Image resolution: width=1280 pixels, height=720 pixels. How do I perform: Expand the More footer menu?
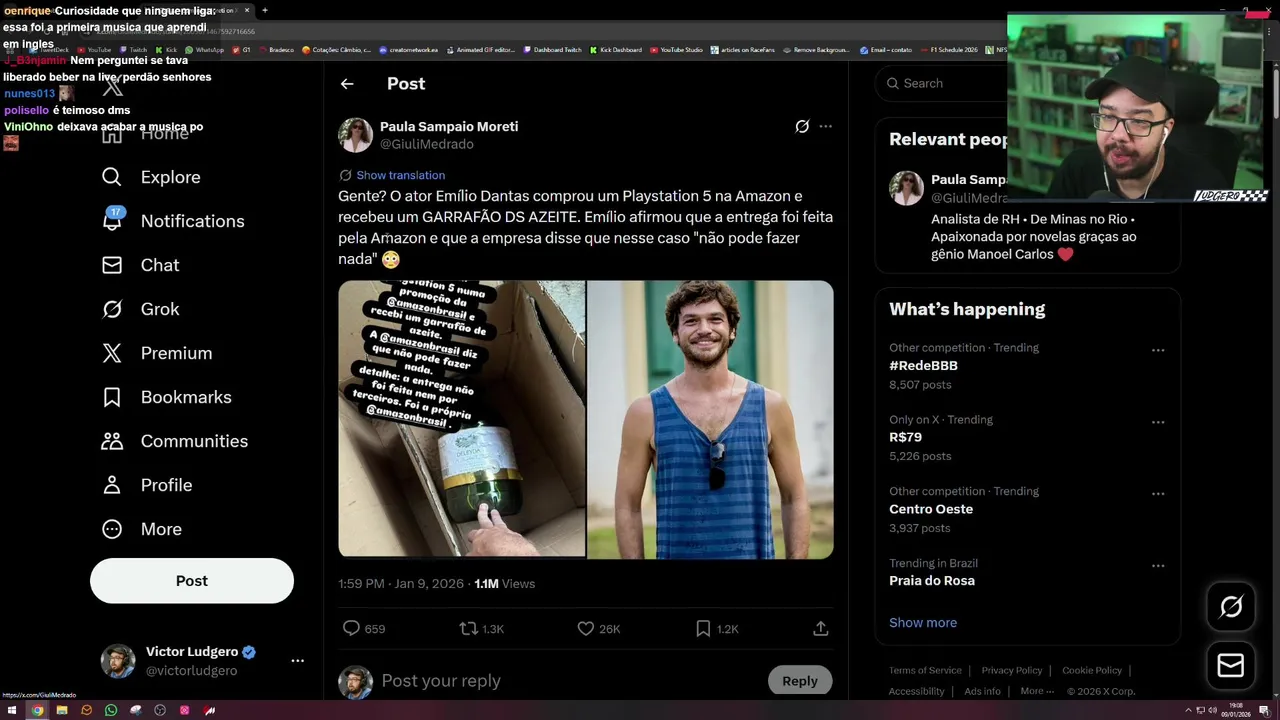click(x=1037, y=692)
